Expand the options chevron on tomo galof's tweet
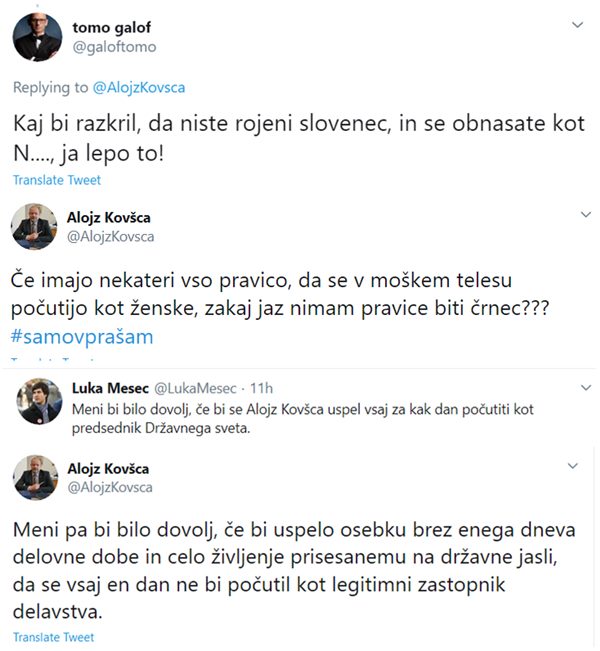 pos(577,23)
